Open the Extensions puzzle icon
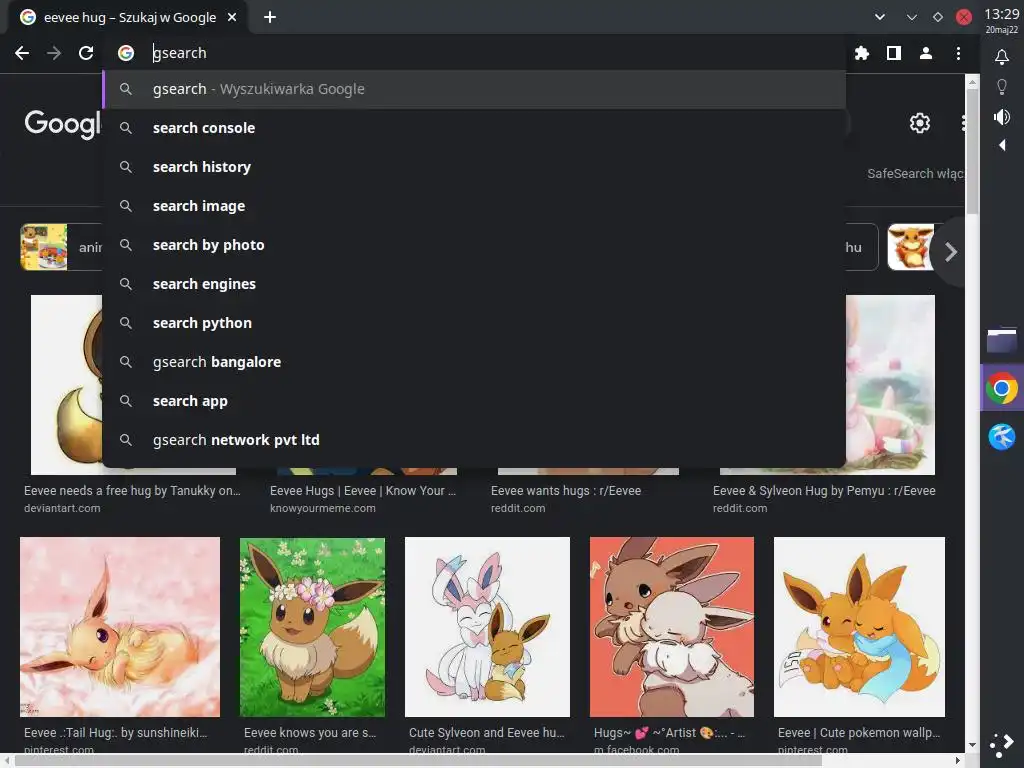1024x768 pixels. point(862,53)
